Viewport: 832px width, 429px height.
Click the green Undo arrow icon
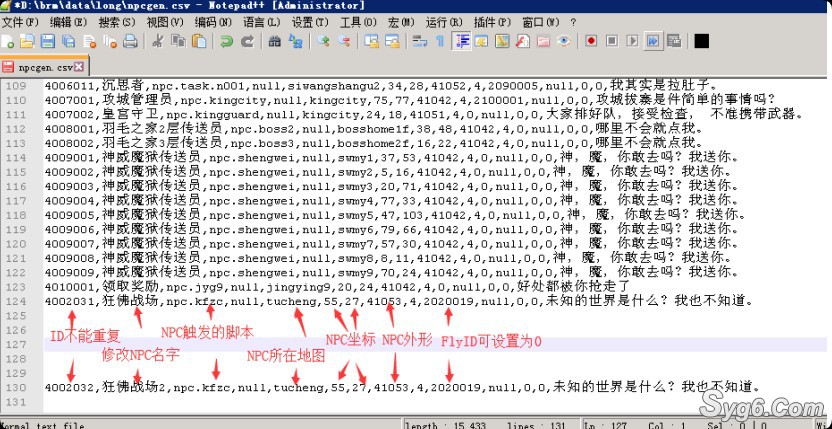227,41
